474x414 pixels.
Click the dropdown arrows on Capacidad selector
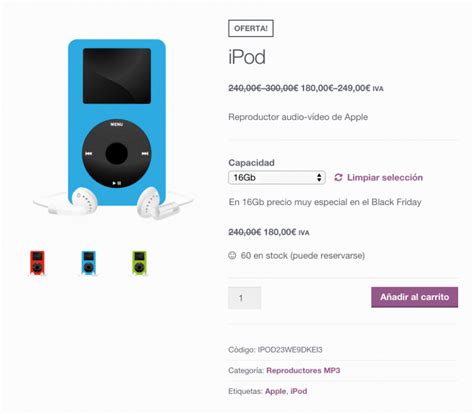319,177
